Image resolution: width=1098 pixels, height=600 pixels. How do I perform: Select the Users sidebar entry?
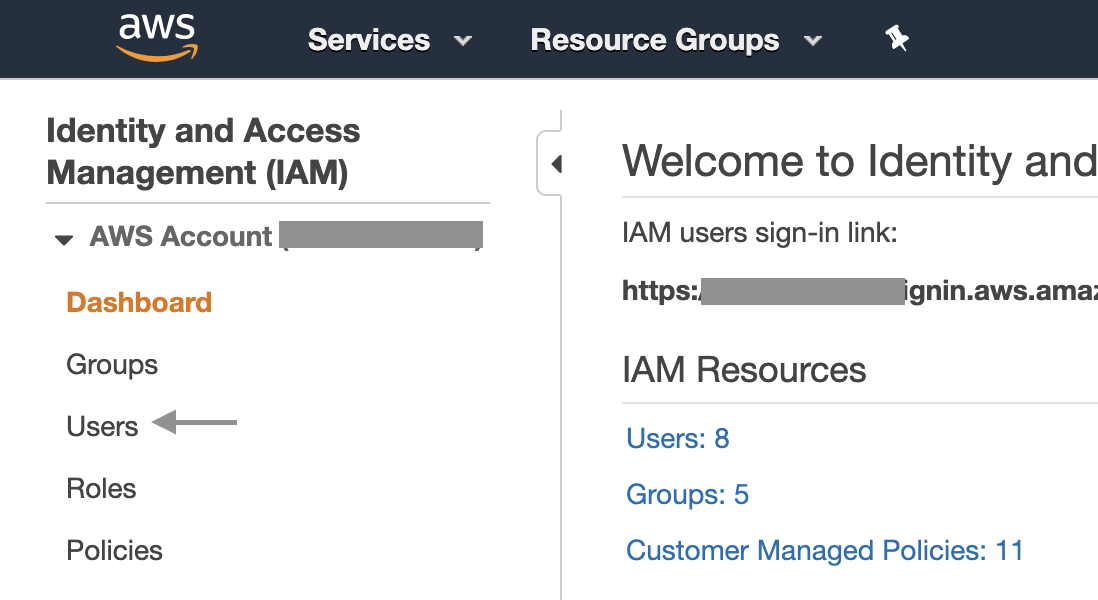102,425
